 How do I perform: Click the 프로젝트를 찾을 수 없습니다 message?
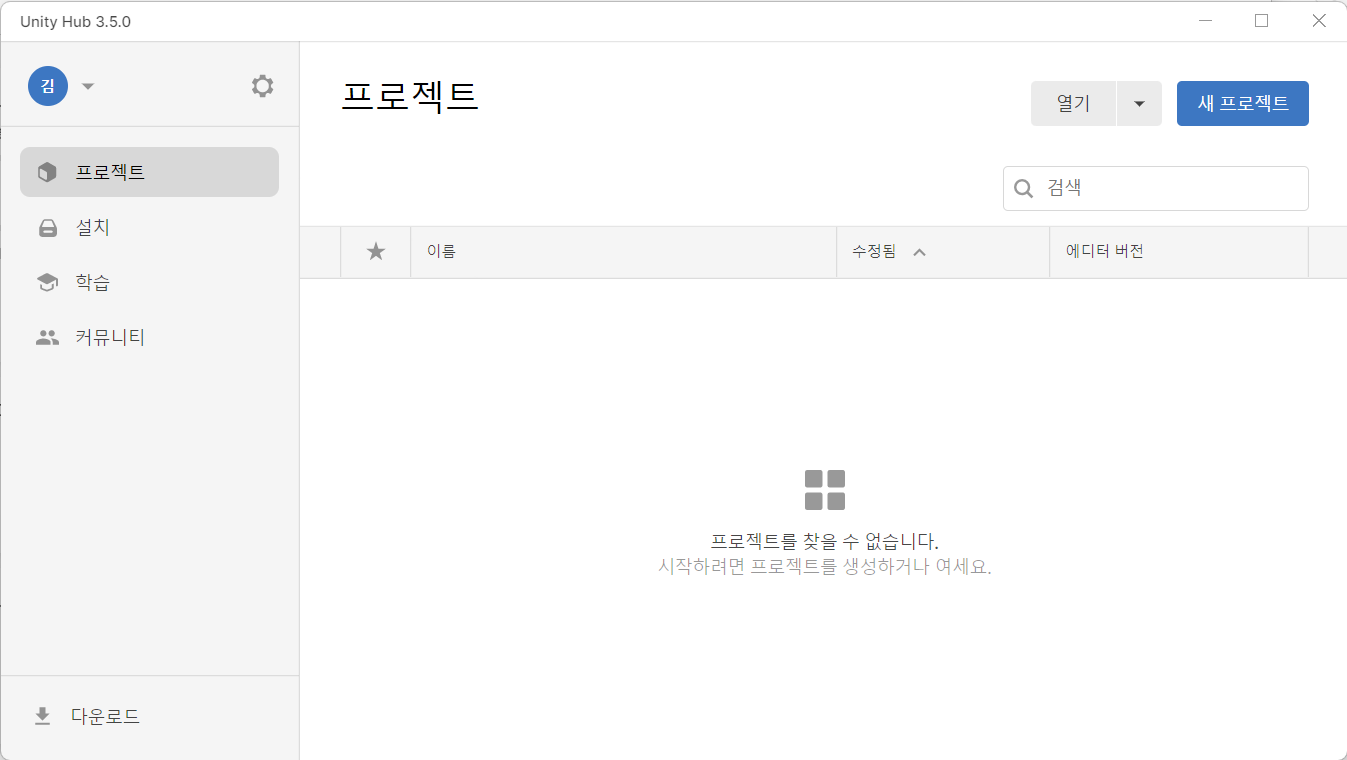tap(825, 542)
